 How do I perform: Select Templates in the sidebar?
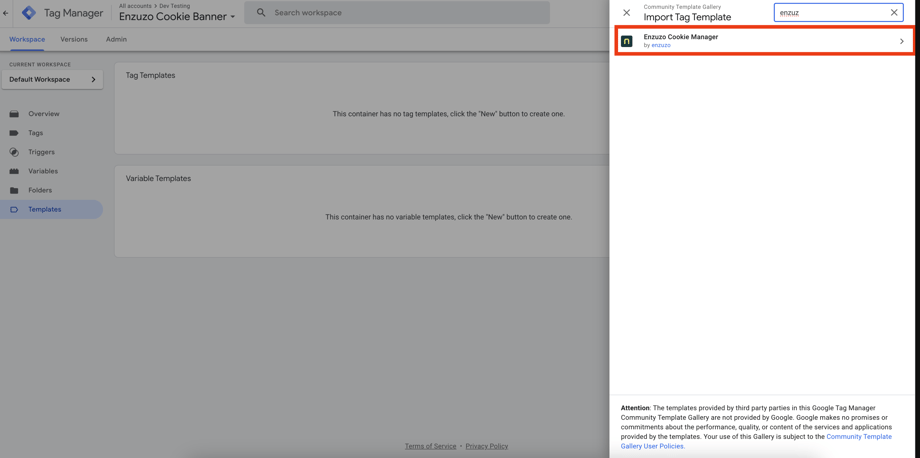tap(52, 209)
